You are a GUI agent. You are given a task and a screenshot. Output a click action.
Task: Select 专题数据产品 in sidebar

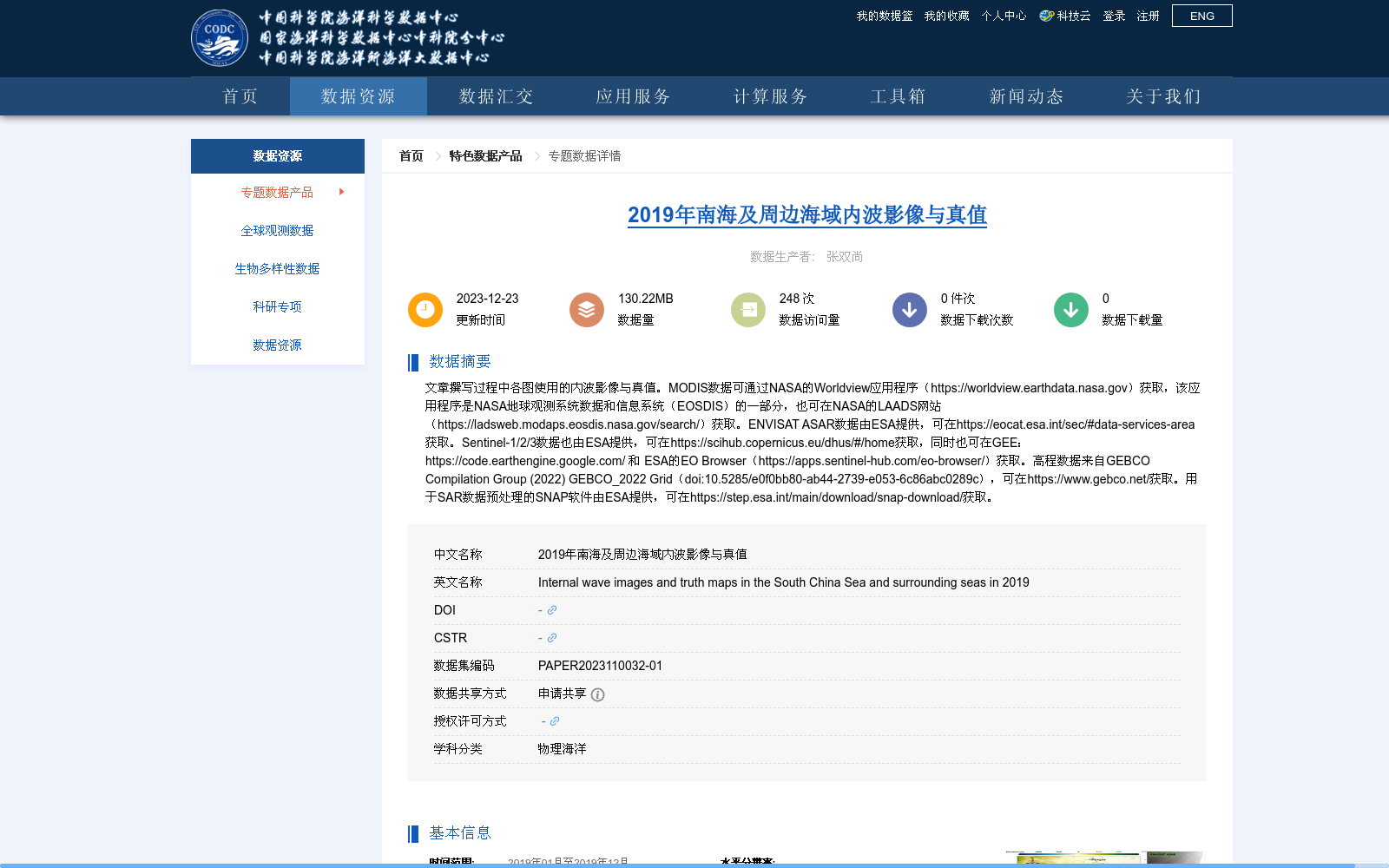[277, 192]
